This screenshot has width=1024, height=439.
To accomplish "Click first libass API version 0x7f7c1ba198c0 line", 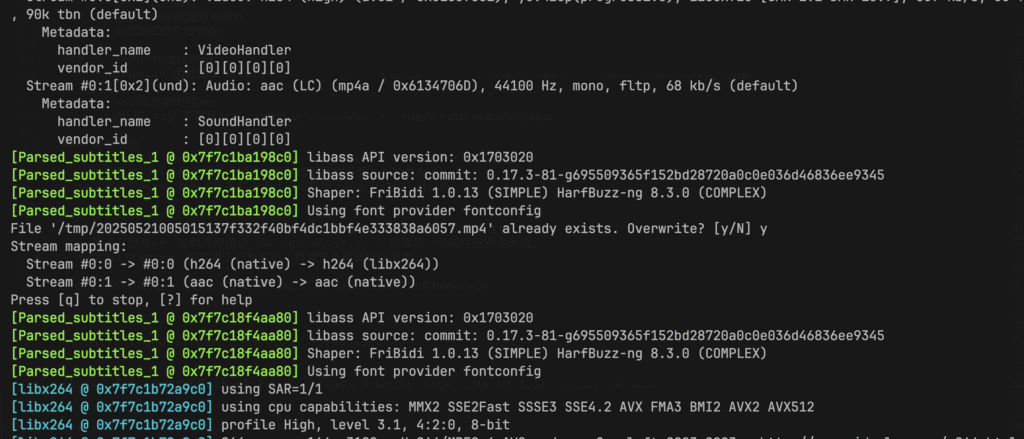I will (x=272, y=157).
